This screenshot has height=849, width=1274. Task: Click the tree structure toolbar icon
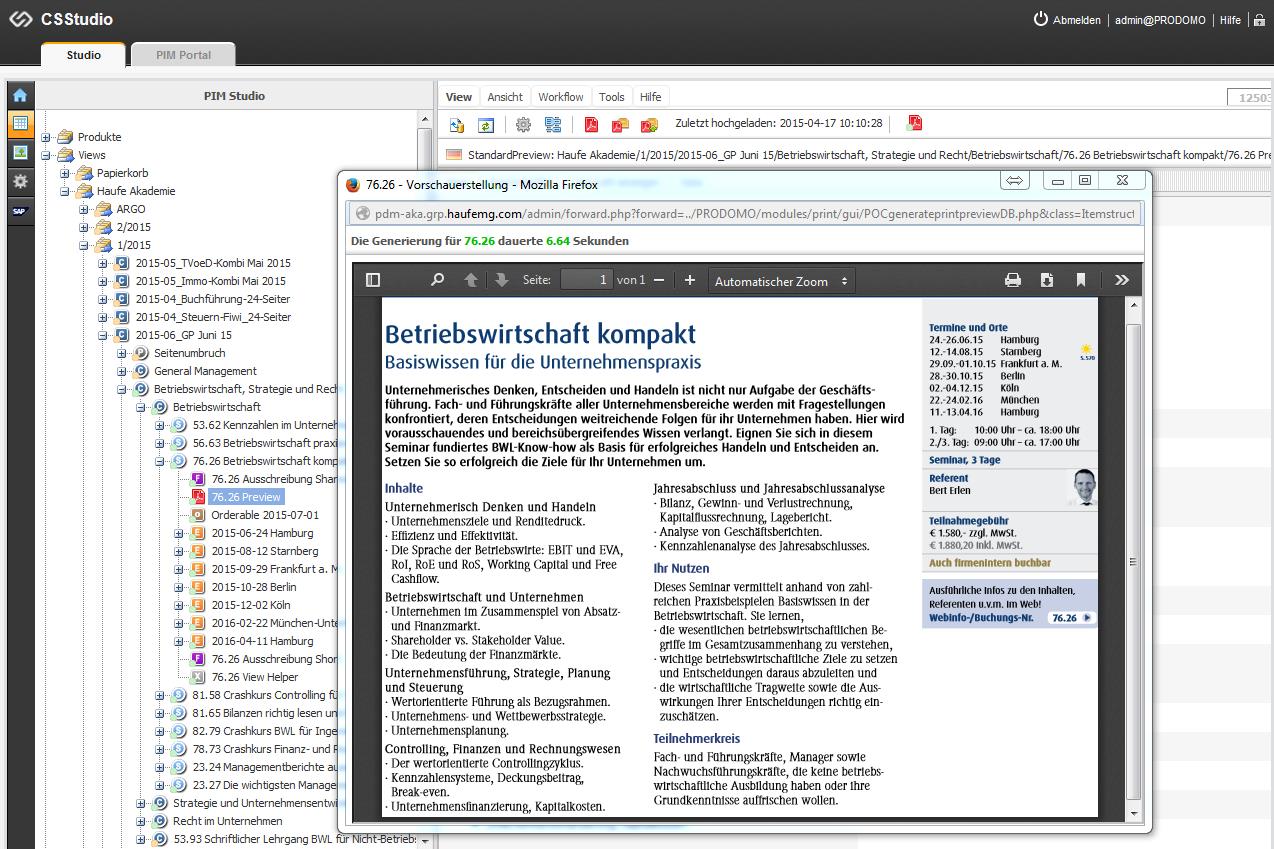click(x=553, y=125)
